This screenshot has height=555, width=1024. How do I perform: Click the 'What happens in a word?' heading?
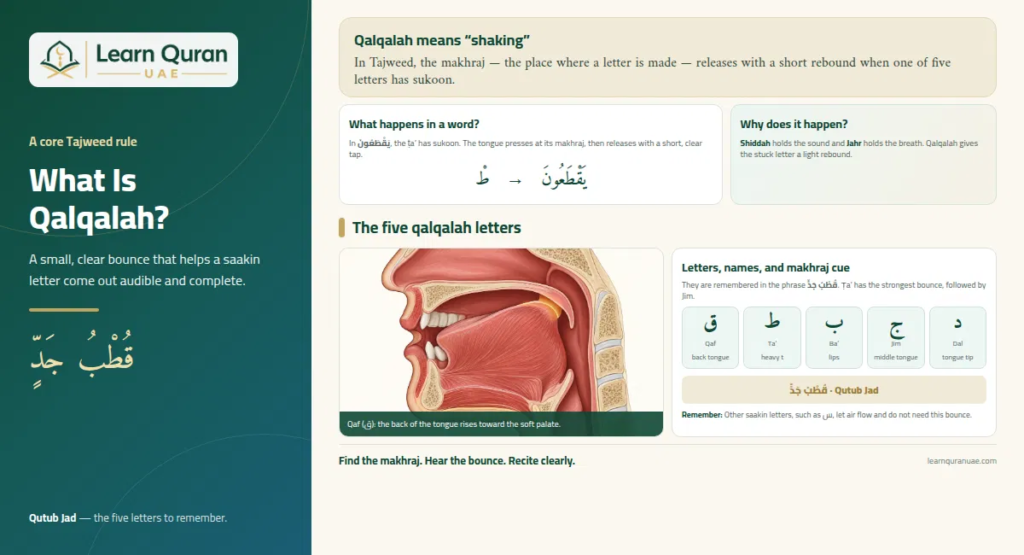pyautogui.click(x=414, y=124)
